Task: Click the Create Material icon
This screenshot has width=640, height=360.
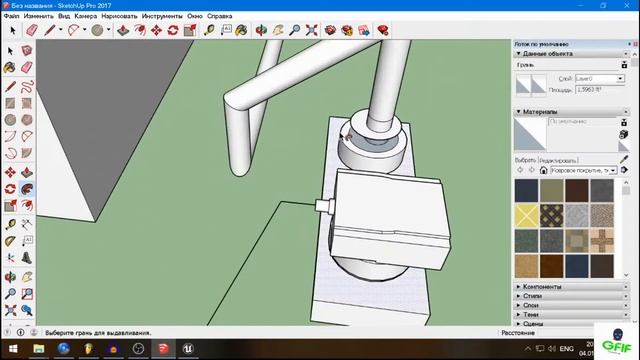Action: coord(624,134)
